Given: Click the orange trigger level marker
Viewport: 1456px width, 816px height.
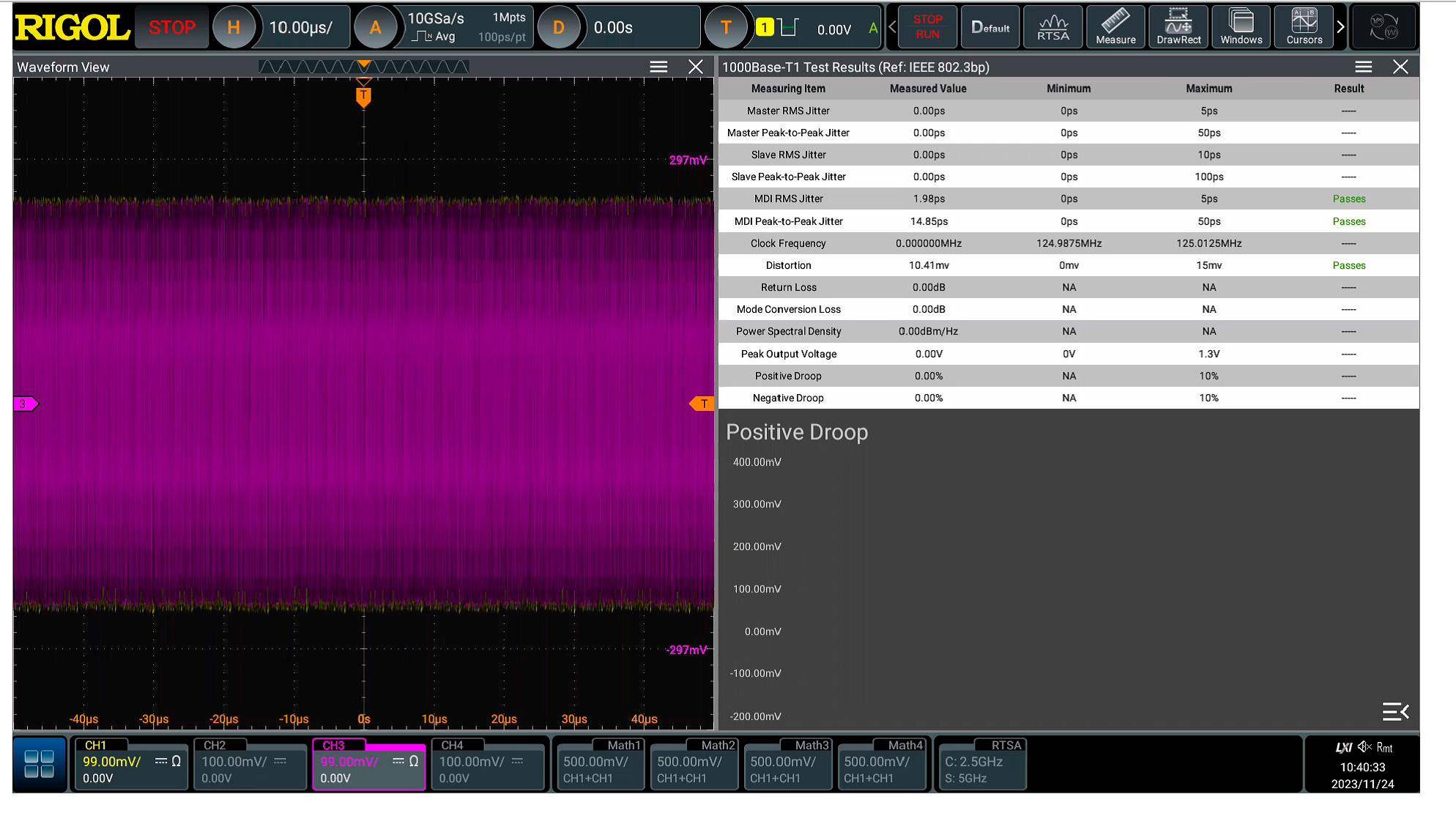Looking at the screenshot, I should coord(702,404).
